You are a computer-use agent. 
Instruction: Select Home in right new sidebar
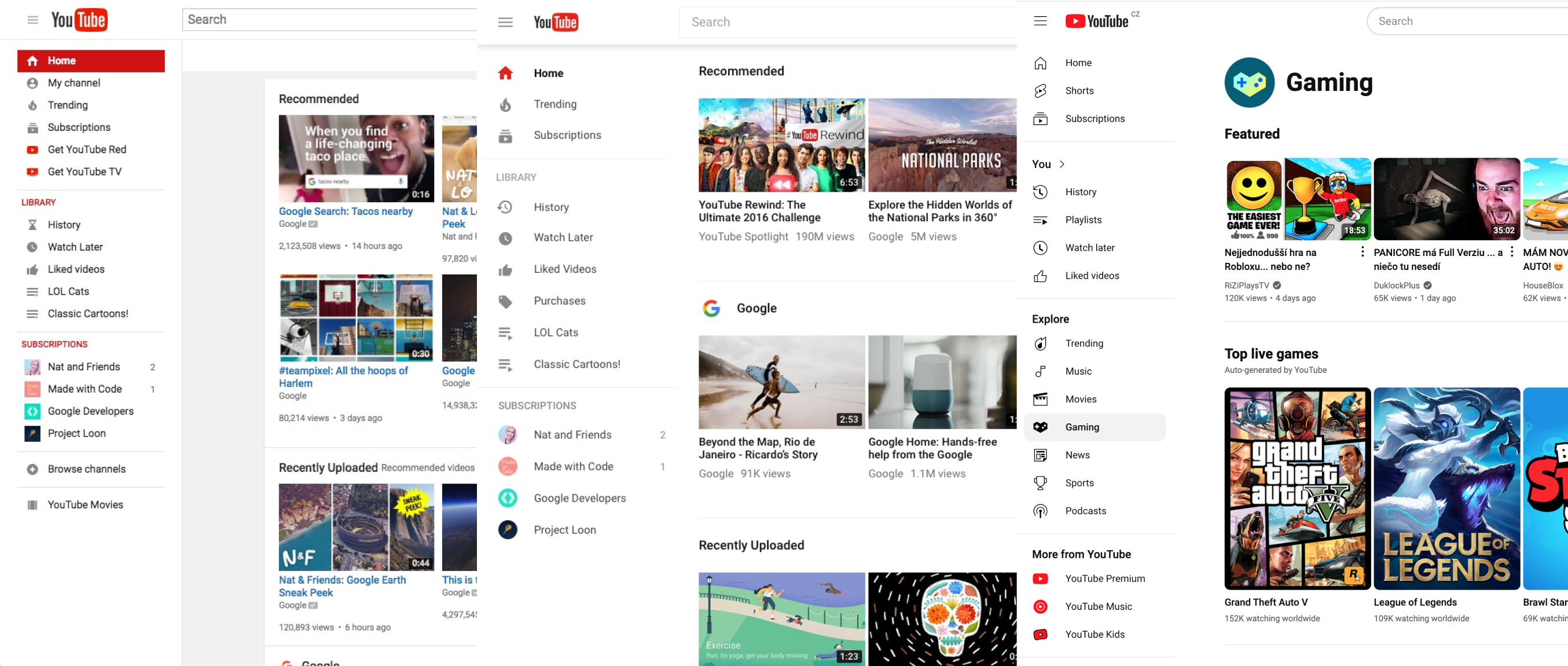[x=1095, y=63]
